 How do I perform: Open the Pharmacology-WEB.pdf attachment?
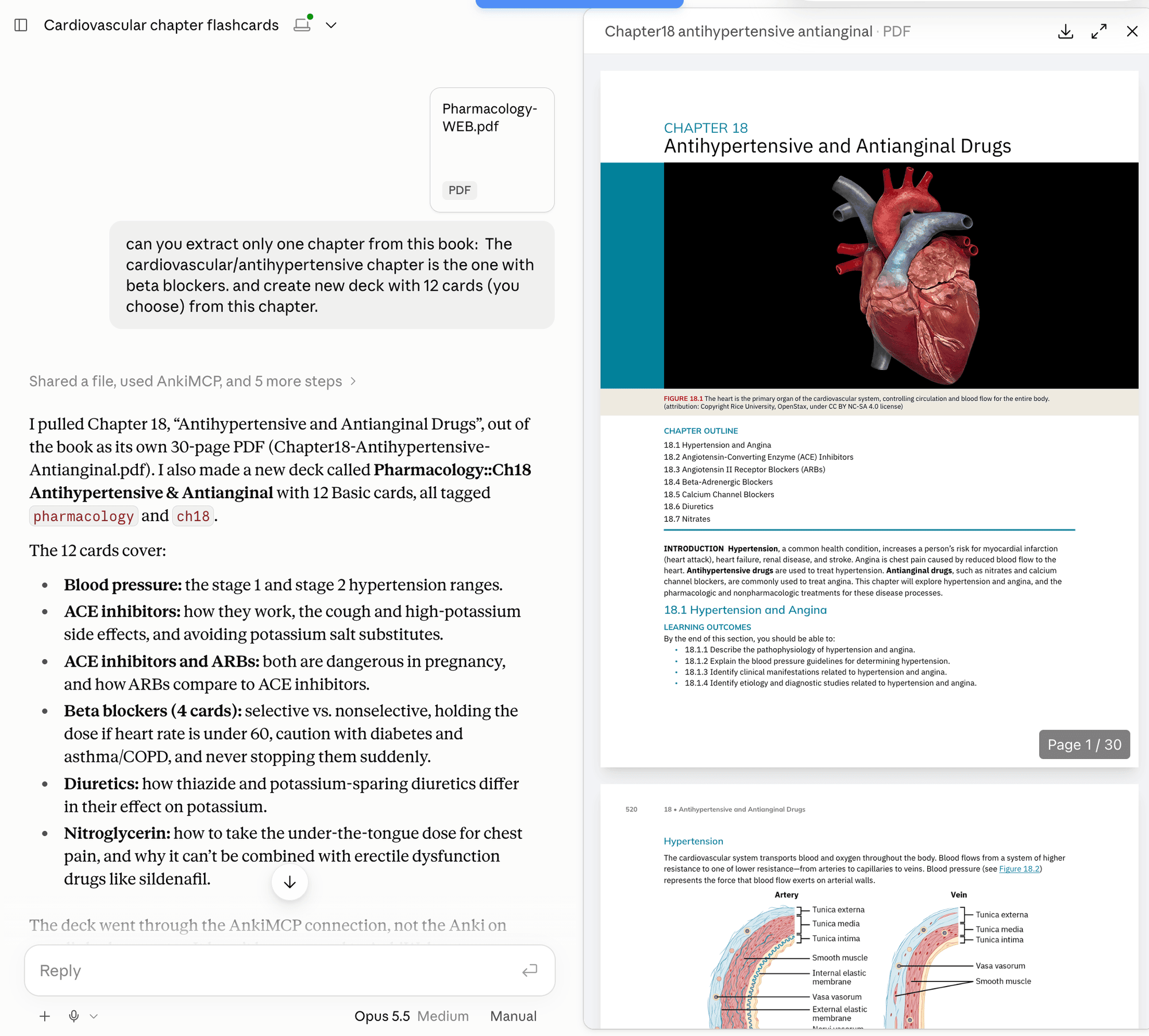point(492,150)
